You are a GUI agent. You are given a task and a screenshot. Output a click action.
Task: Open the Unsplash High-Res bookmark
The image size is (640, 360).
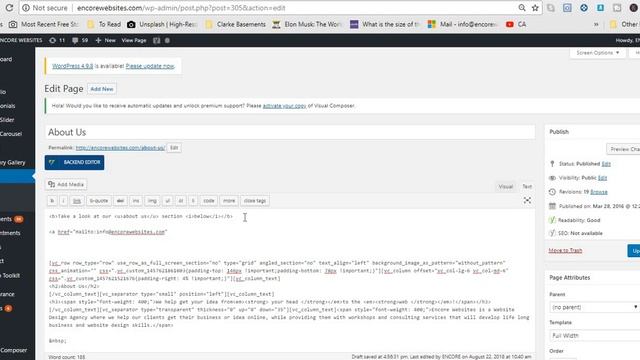[x=162, y=24]
